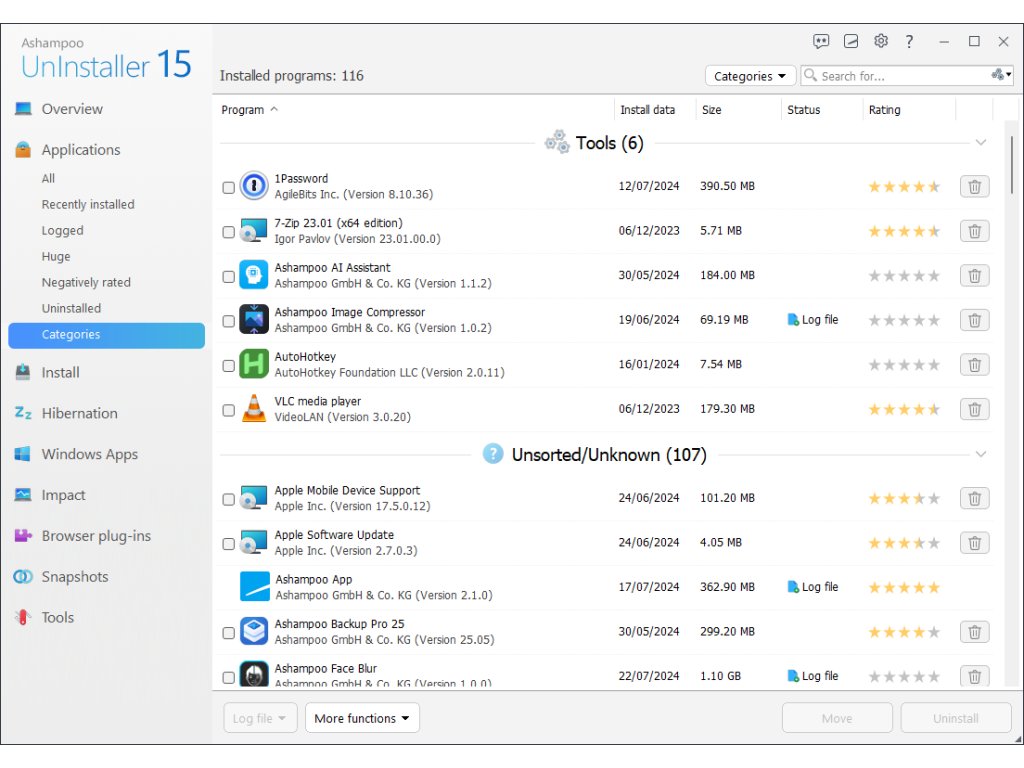The width and height of the screenshot is (1024, 768).
Task: Check the 1Password checkbox
Action: 229,187
